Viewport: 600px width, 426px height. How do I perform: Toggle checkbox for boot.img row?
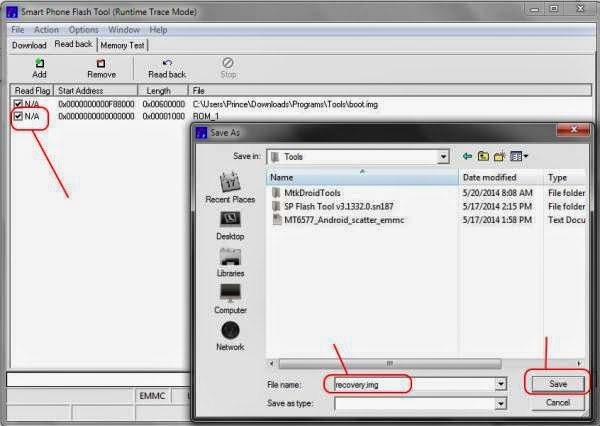(x=18, y=104)
